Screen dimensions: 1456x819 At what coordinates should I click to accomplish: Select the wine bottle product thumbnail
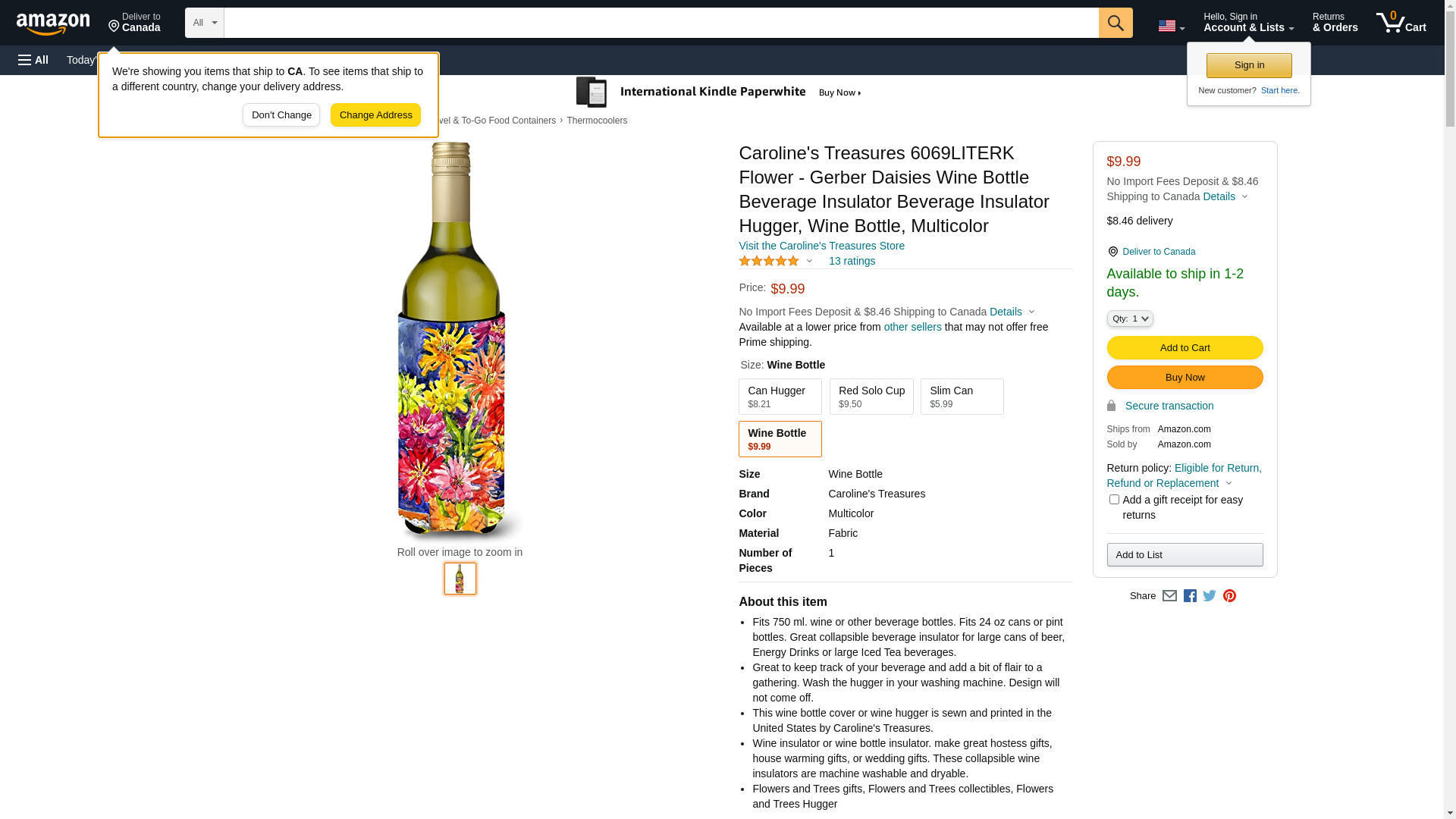coord(460,579)
